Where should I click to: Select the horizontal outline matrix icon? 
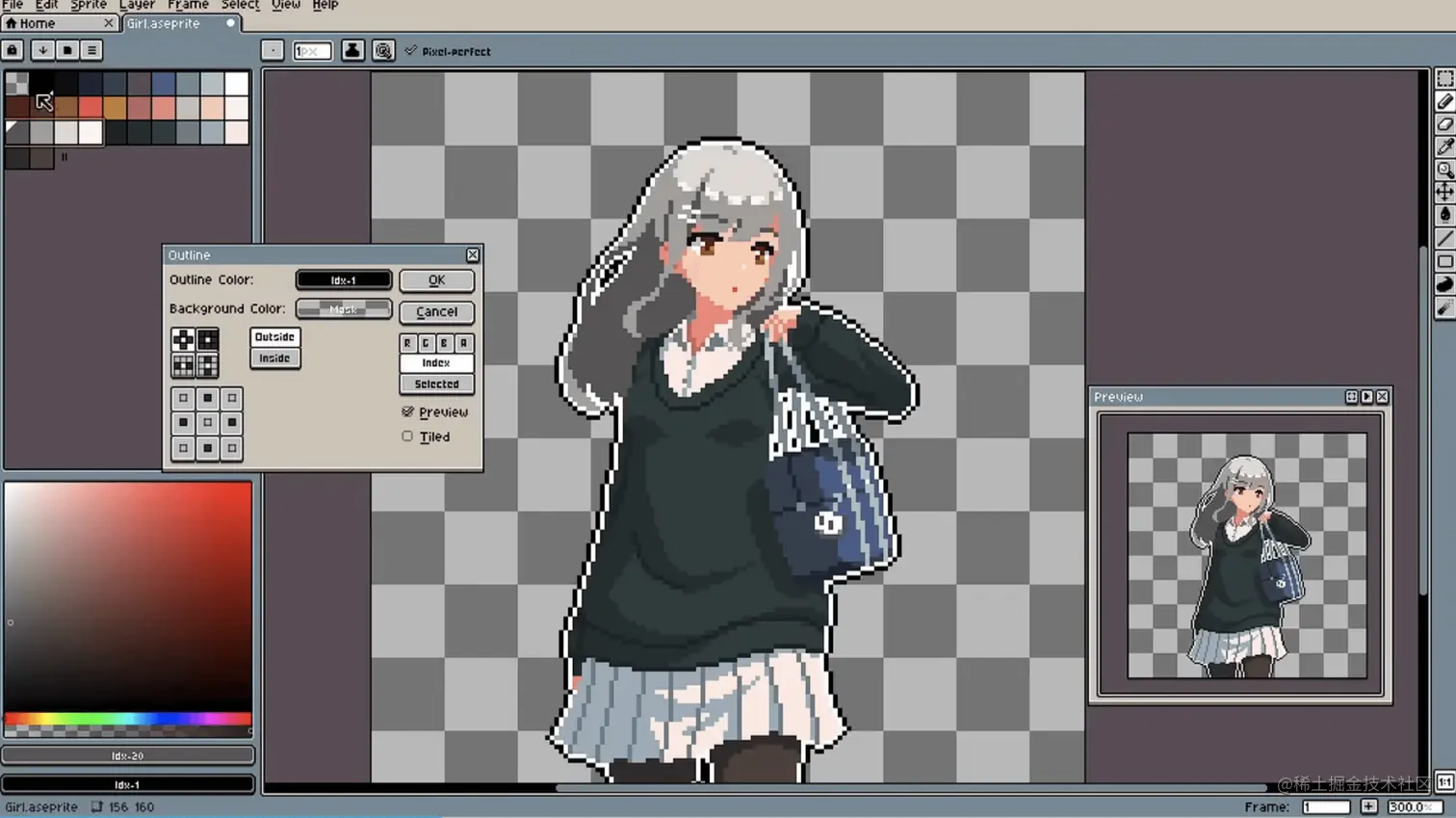click(183, 364)
